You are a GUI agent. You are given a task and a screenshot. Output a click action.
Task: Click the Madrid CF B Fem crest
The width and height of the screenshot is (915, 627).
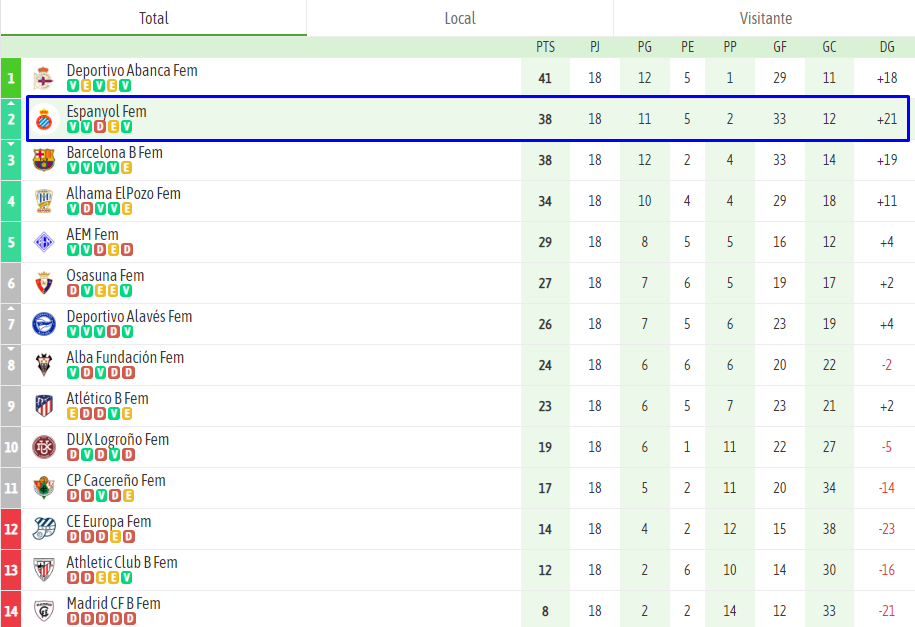pyautogui.click(x=43, y=610)
